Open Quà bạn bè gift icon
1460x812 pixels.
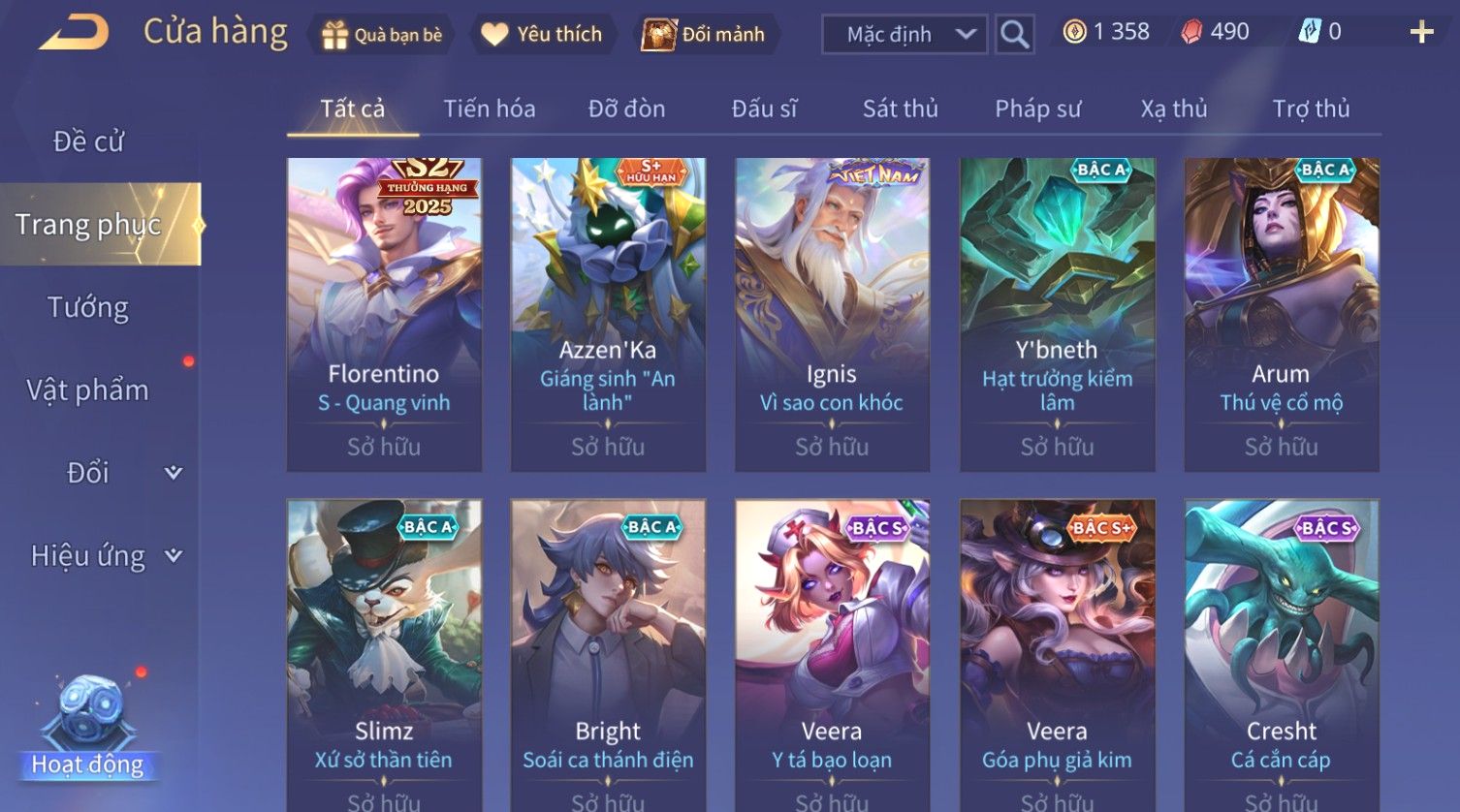coord(334,35)
